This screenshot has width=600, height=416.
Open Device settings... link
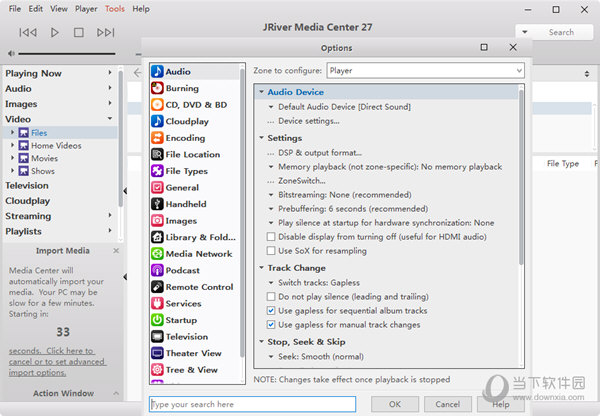coord(309,121)
